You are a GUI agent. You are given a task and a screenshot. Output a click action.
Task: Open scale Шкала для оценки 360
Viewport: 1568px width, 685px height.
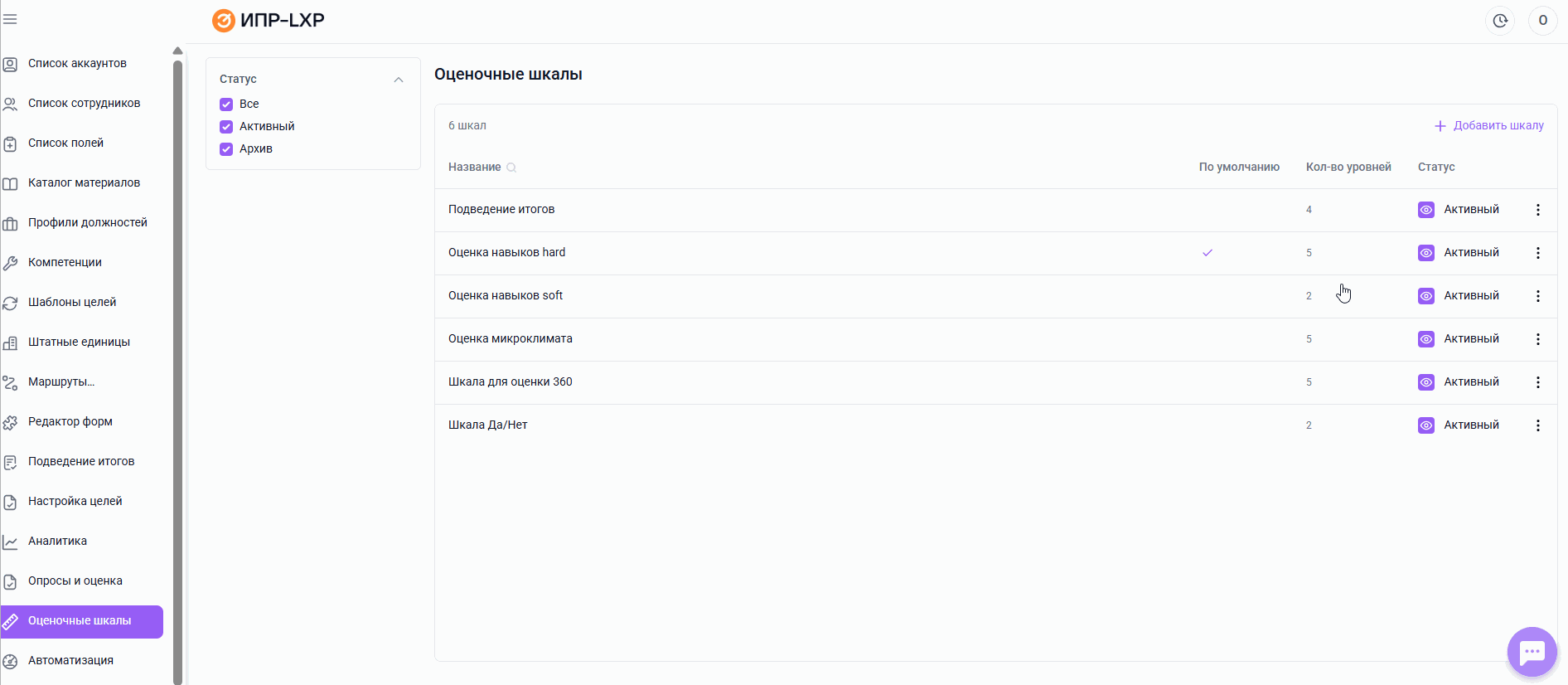pos(511,382)
